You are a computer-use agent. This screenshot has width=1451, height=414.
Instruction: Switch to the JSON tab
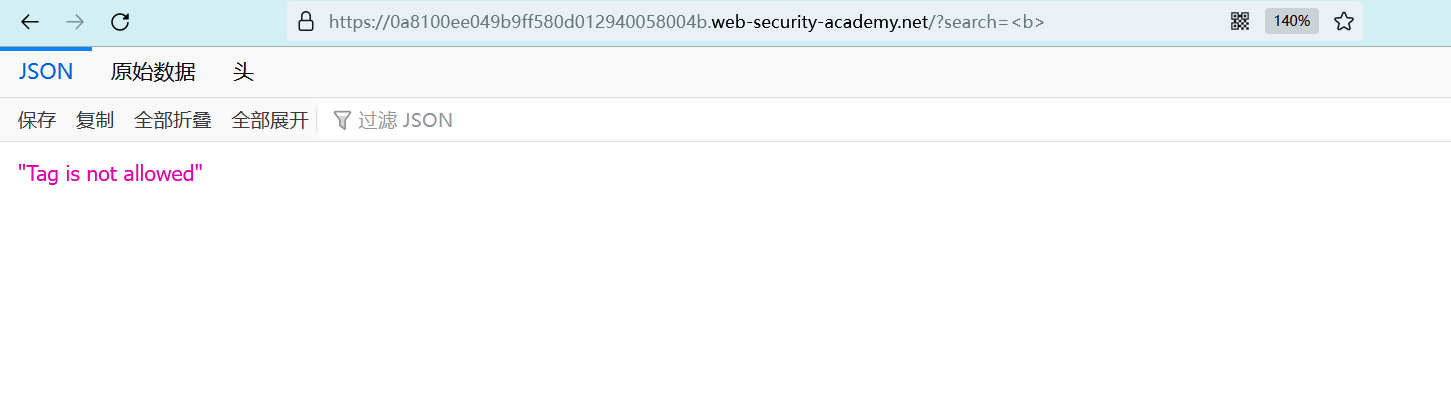(x=46, y=72)
